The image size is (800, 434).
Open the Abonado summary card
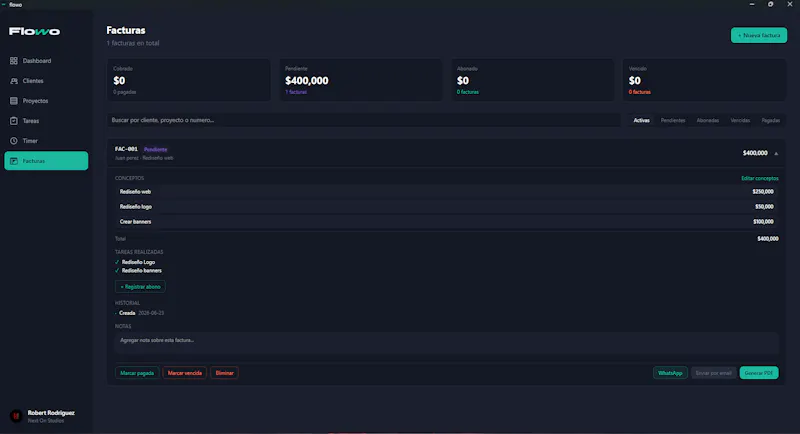533,80
